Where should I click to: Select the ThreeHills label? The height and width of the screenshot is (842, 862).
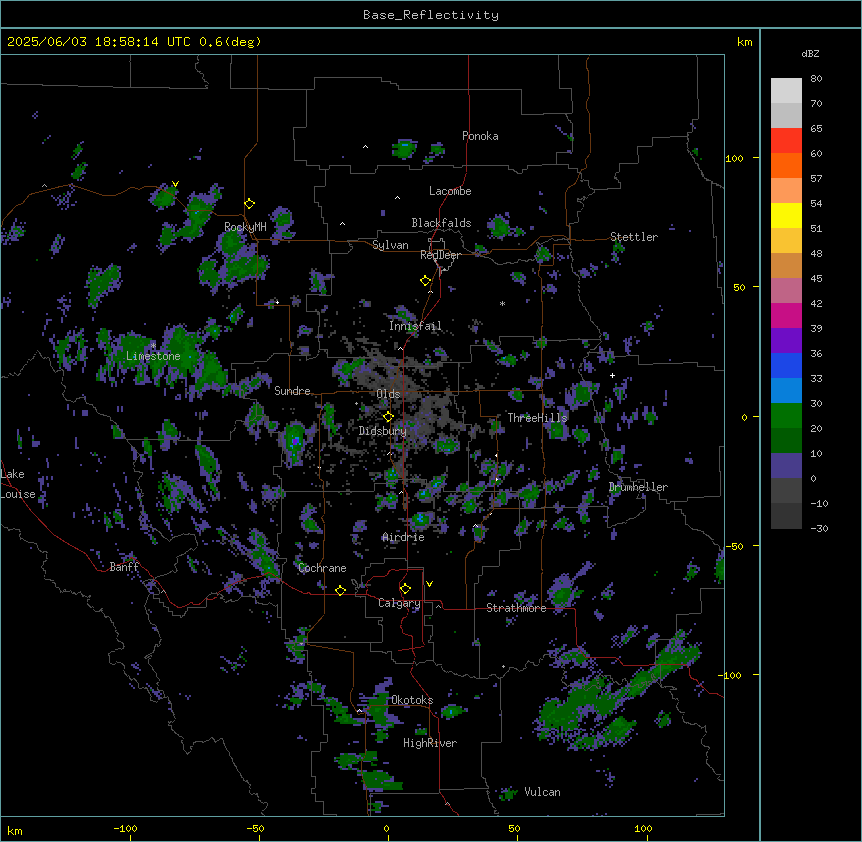click(x=537, y=418)
